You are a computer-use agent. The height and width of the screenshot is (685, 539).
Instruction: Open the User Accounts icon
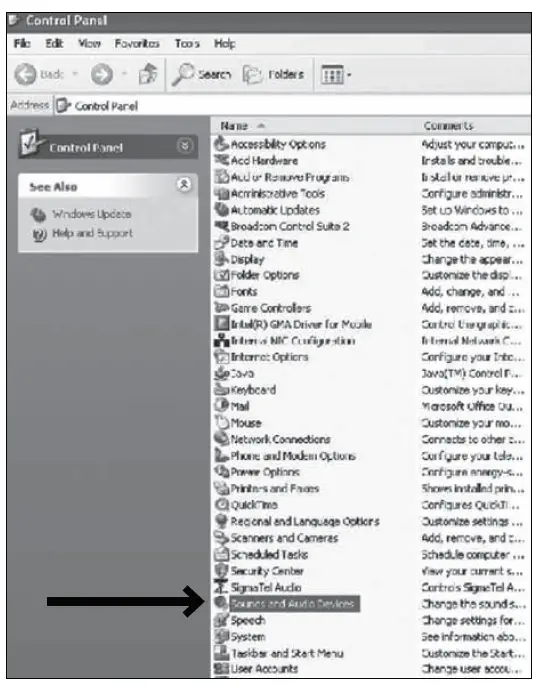pyautogui.click(x=221, y=669)
